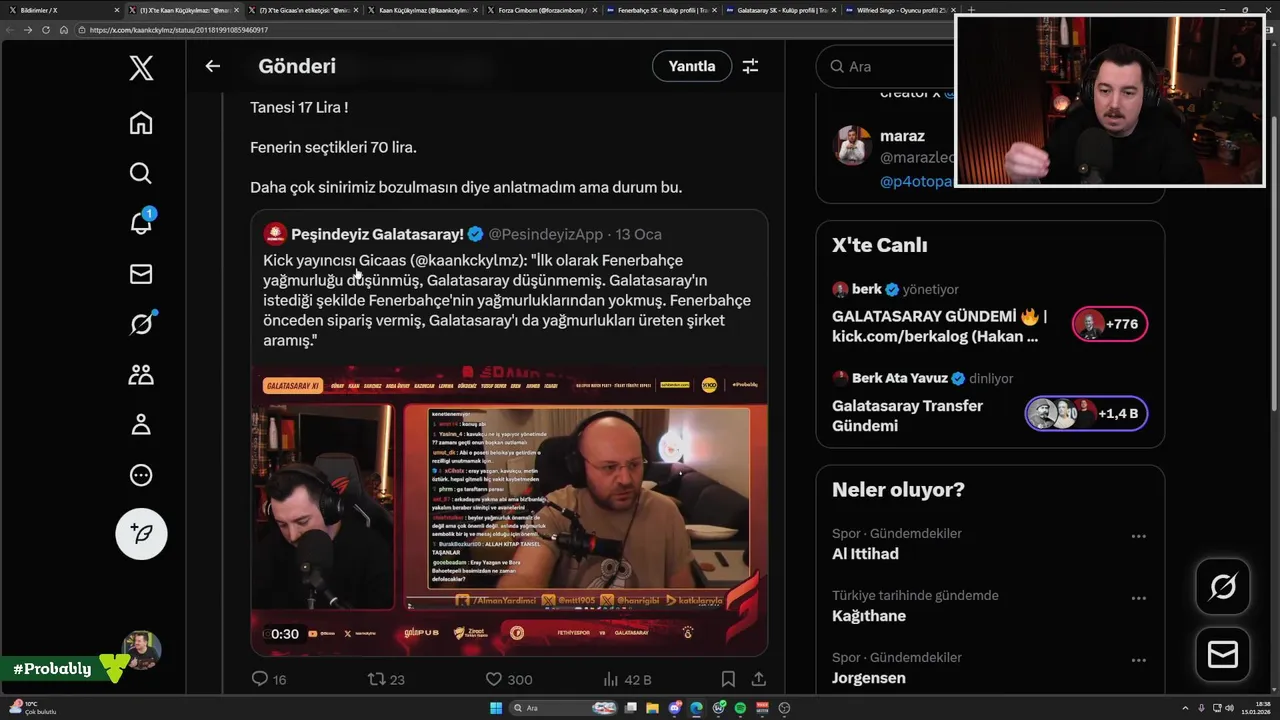Viewport: 1280px width, 720px height.
Task: Click the +776 listeners badge
Action: 1110,324
